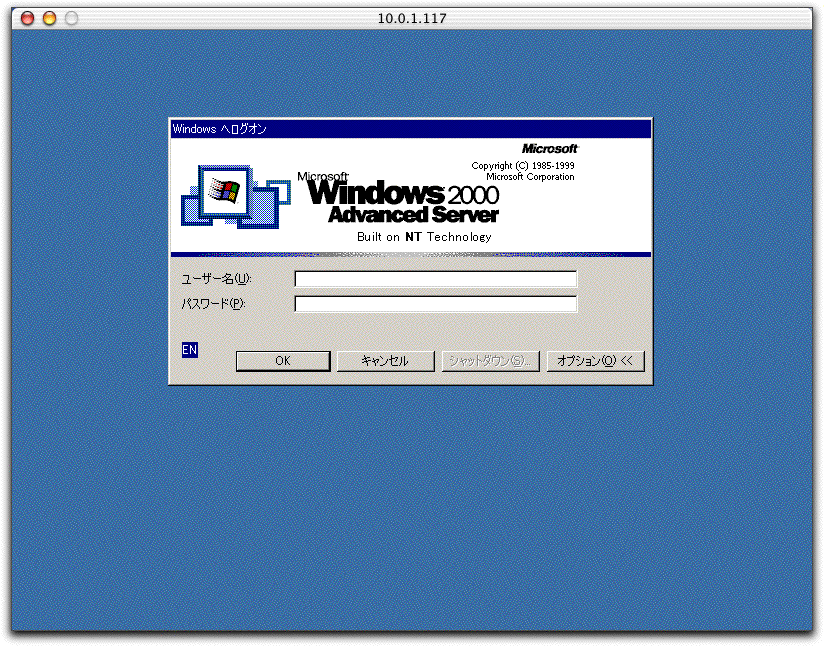The image size is (824, 646).
Task: Click the キャンセル (Cancel) button
Action: point(385,361)
